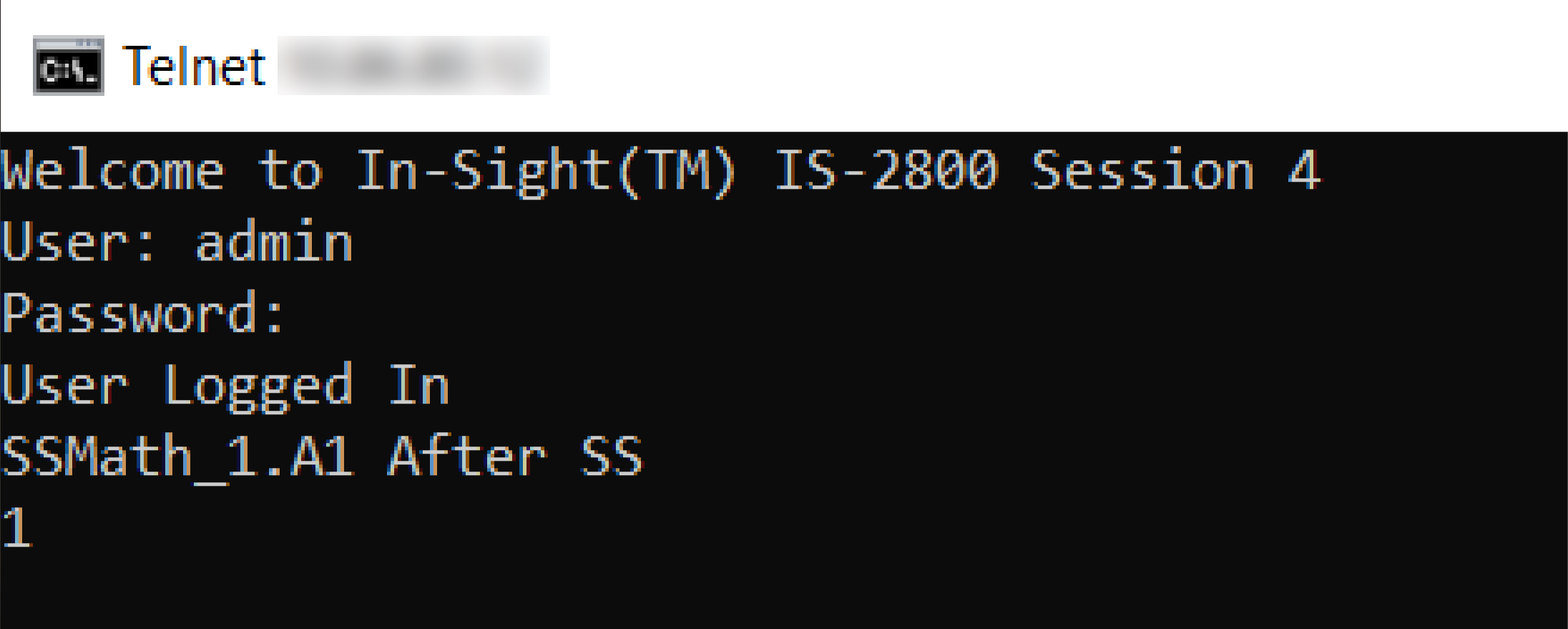Viewport: 1568px width, 629px height.
Task: Click empty title bar area right of address
Action: tap(1001, 66)
